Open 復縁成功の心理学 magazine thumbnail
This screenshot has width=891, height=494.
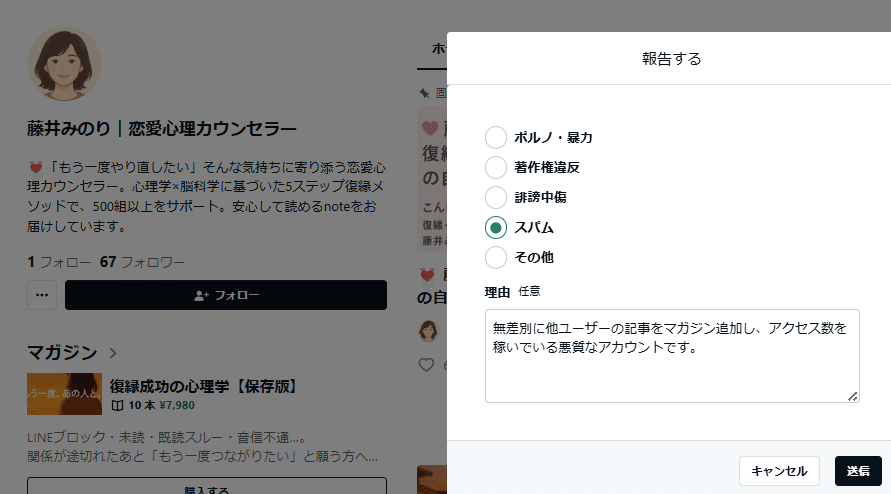pyautogui.click(x=64, y=394)
